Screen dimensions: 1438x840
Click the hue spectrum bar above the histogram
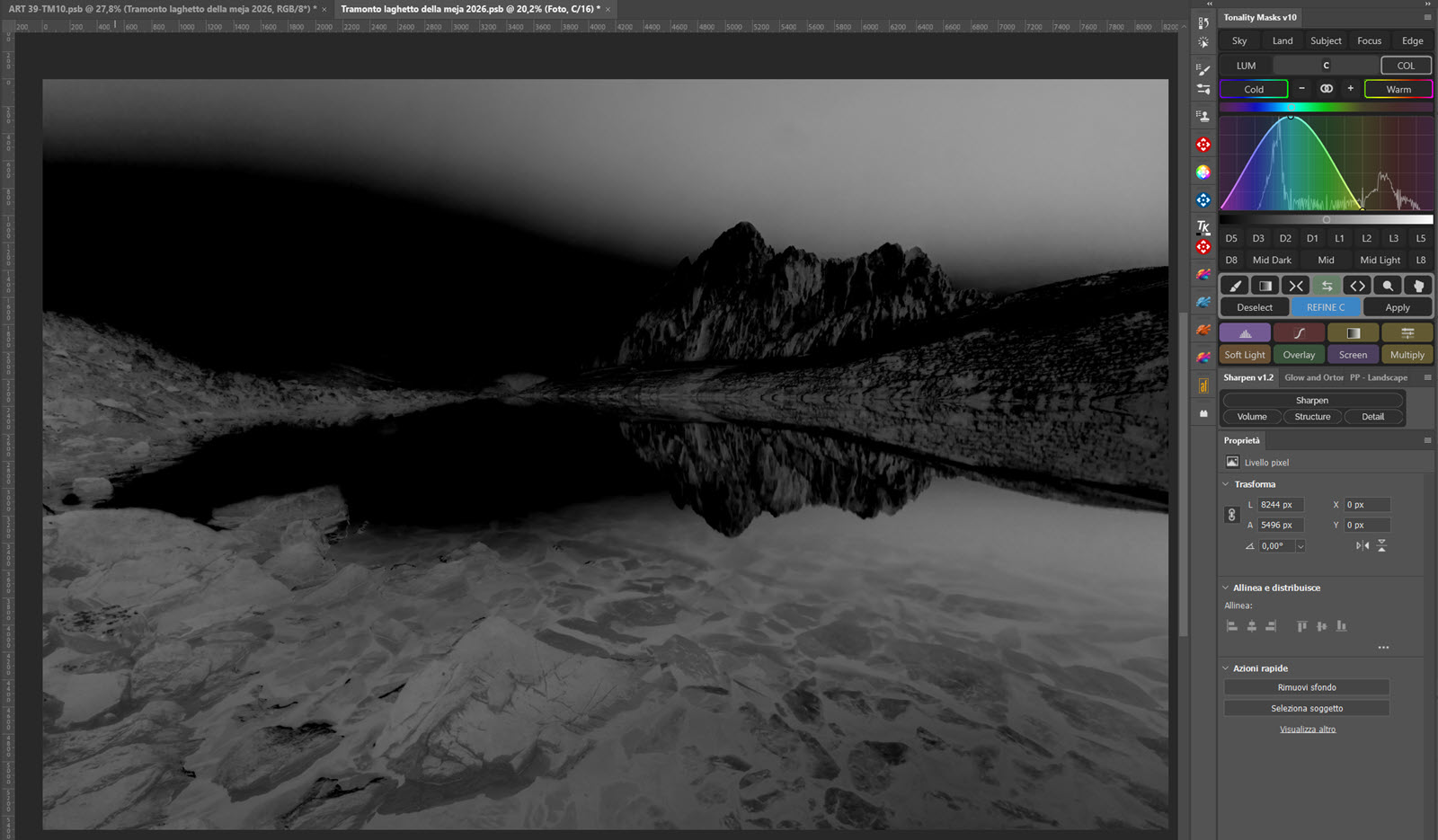click(x=1327, y=107)
